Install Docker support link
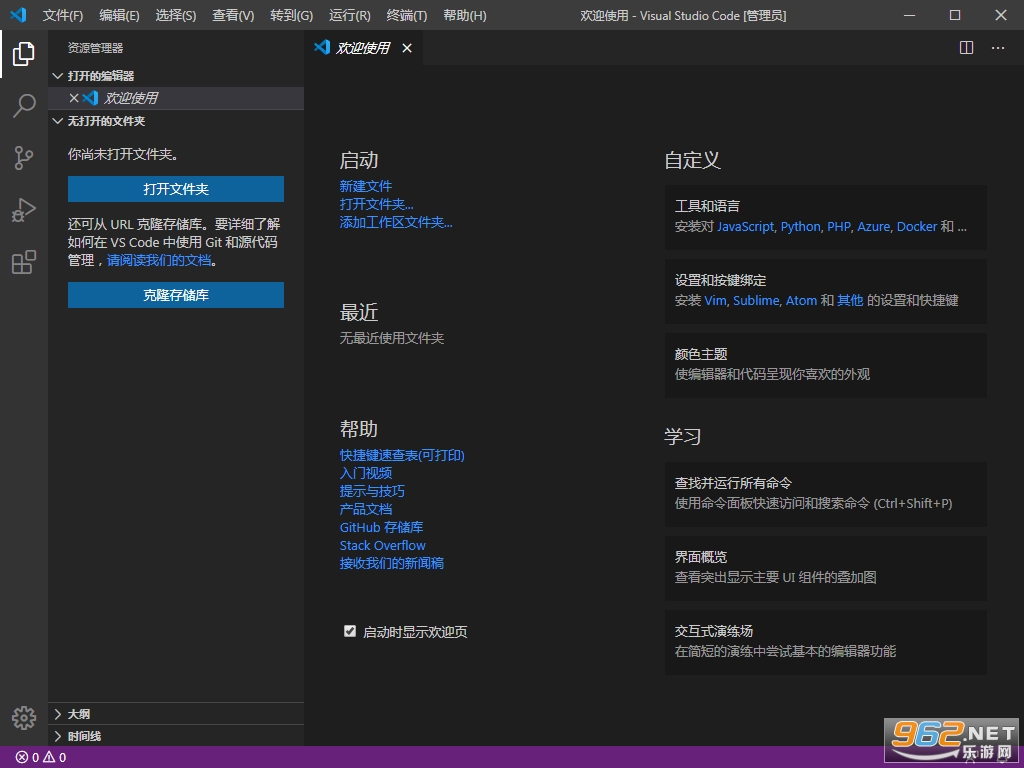The image size is (1024, 768). (x=916, y=227)
